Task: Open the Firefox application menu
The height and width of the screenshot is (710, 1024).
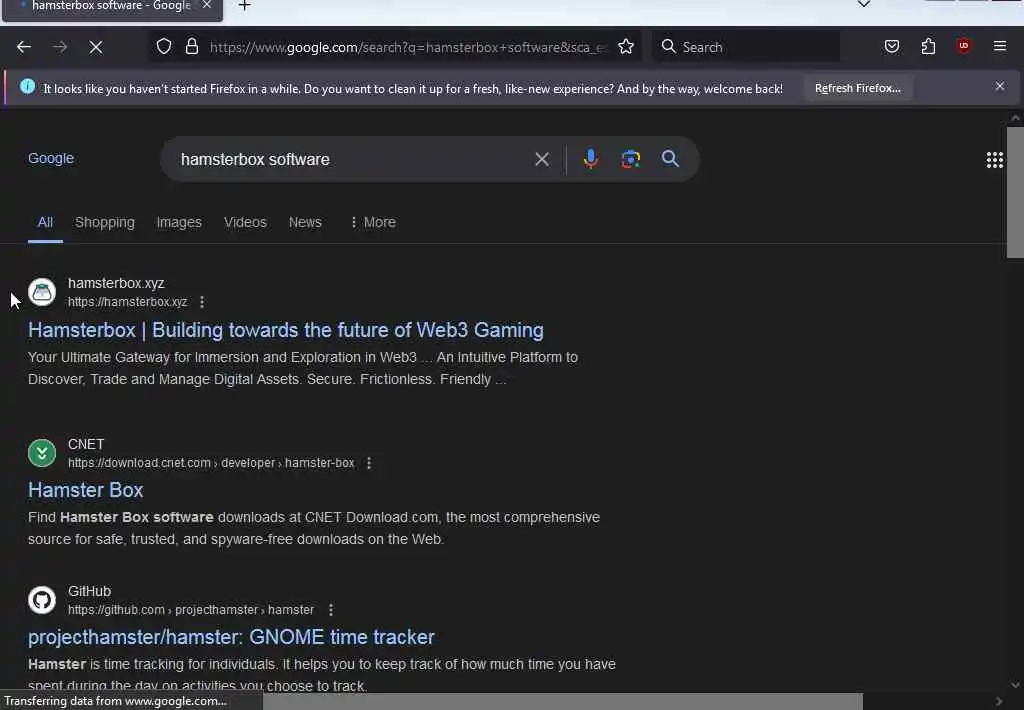Action: (x=999, y=46)
